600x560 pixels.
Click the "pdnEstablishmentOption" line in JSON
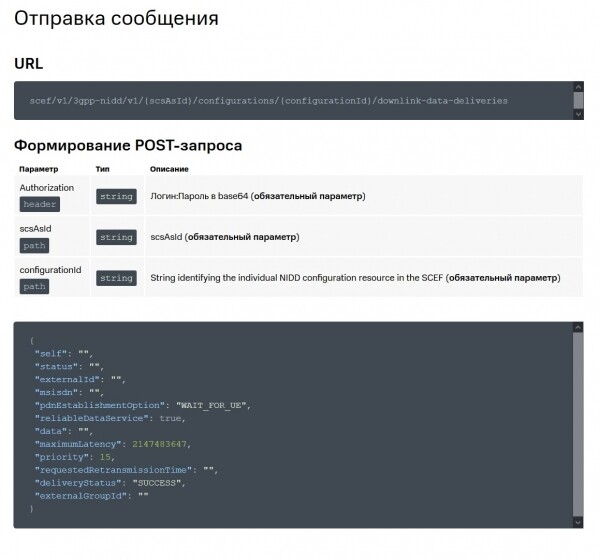click(x=142, y=405)
